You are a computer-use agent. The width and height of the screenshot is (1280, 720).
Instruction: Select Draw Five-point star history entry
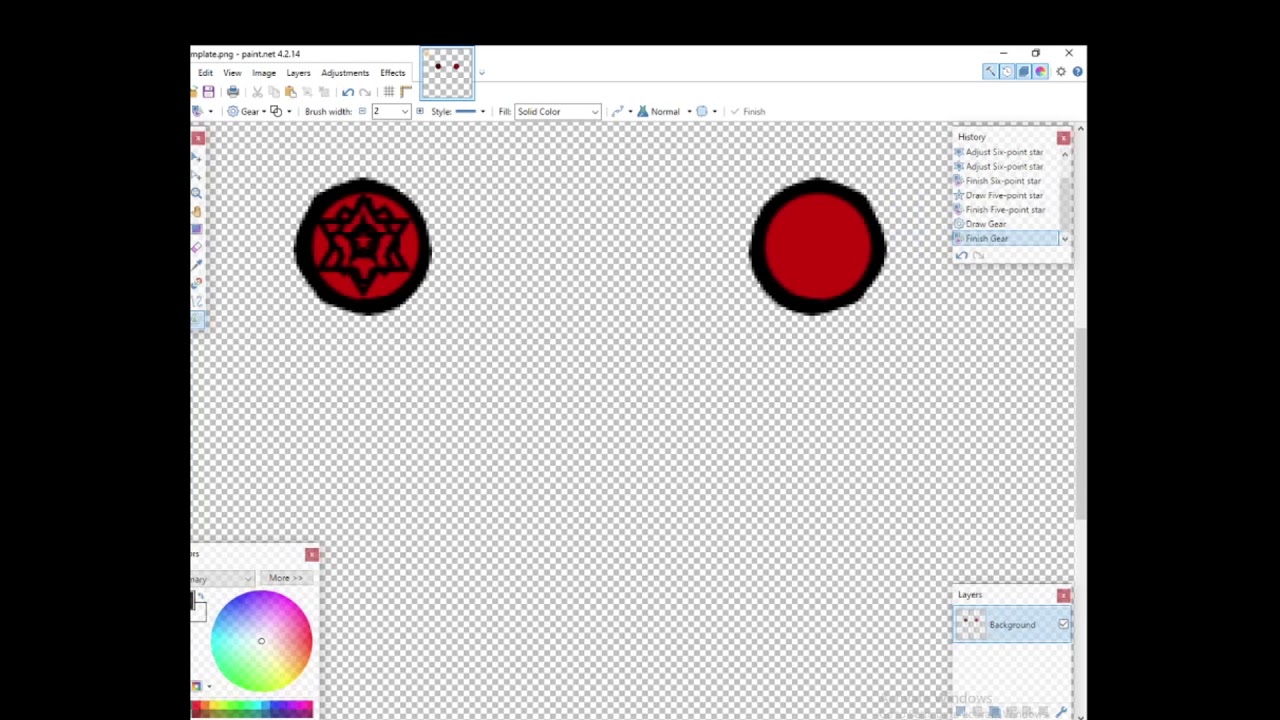click(1003, 196)
